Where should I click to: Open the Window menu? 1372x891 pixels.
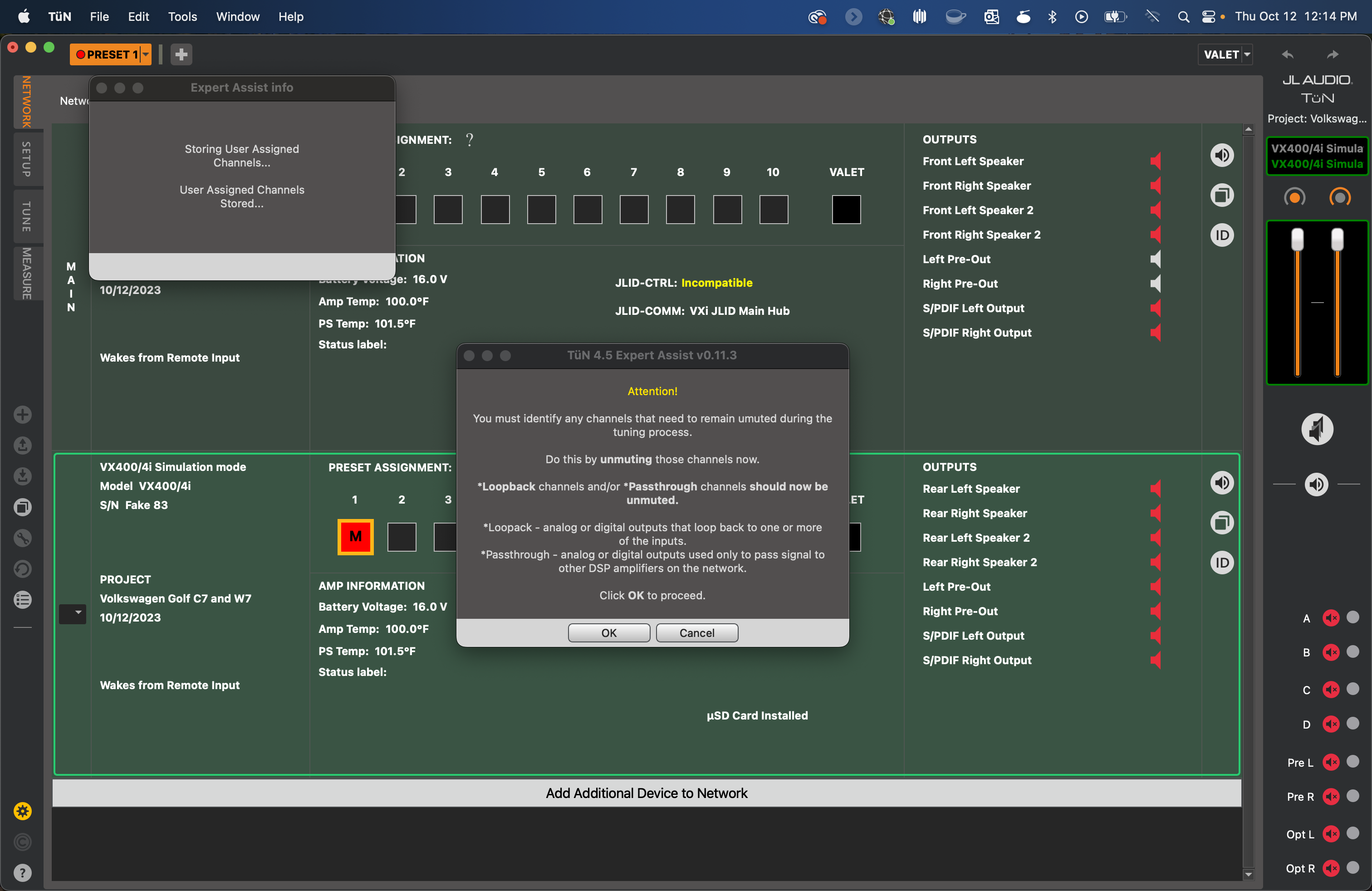pyautogui.click(x=237, y=17)
